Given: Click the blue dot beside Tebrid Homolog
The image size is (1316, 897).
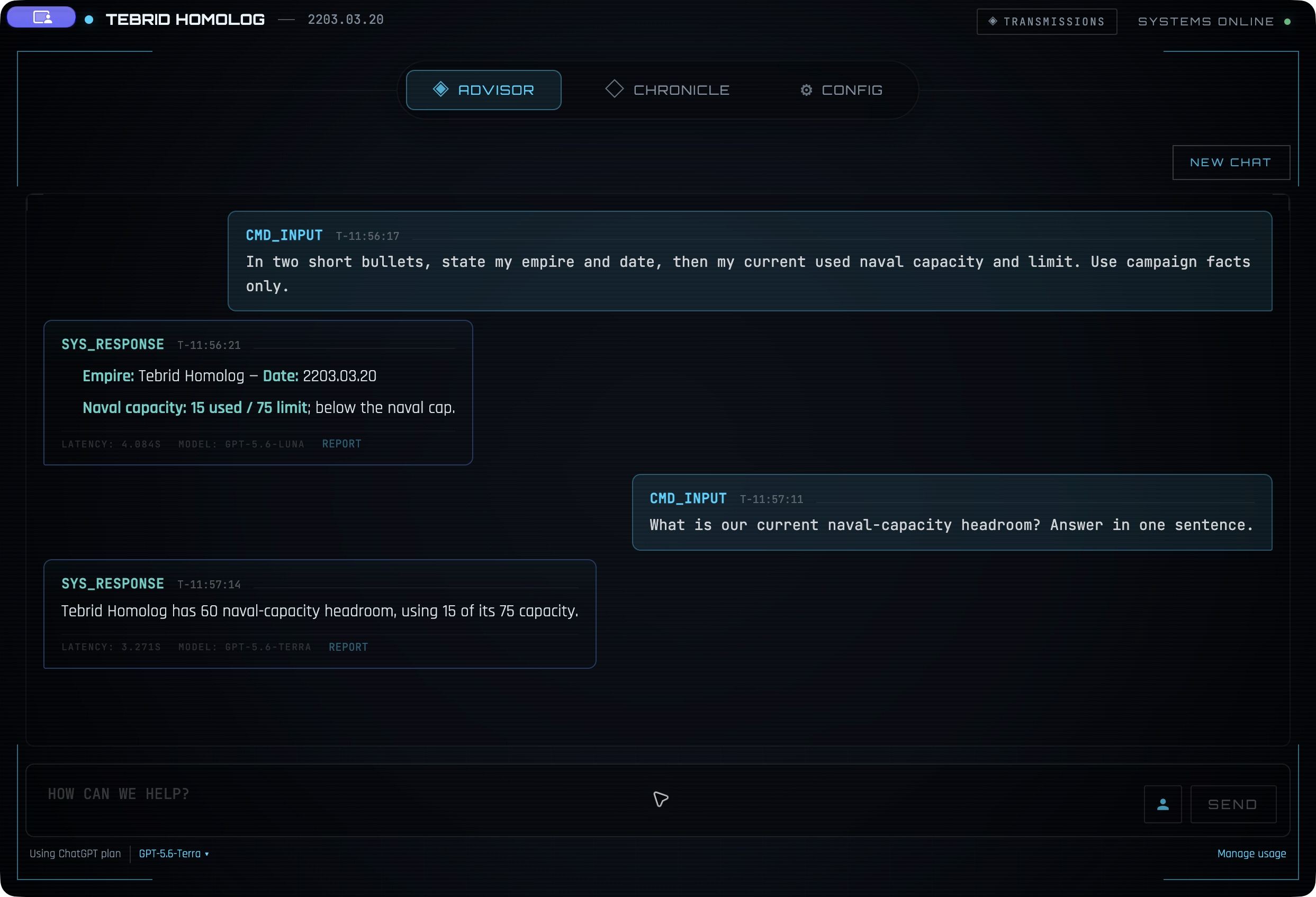Looking at the screenshot, I should click(x=89, y=19).
